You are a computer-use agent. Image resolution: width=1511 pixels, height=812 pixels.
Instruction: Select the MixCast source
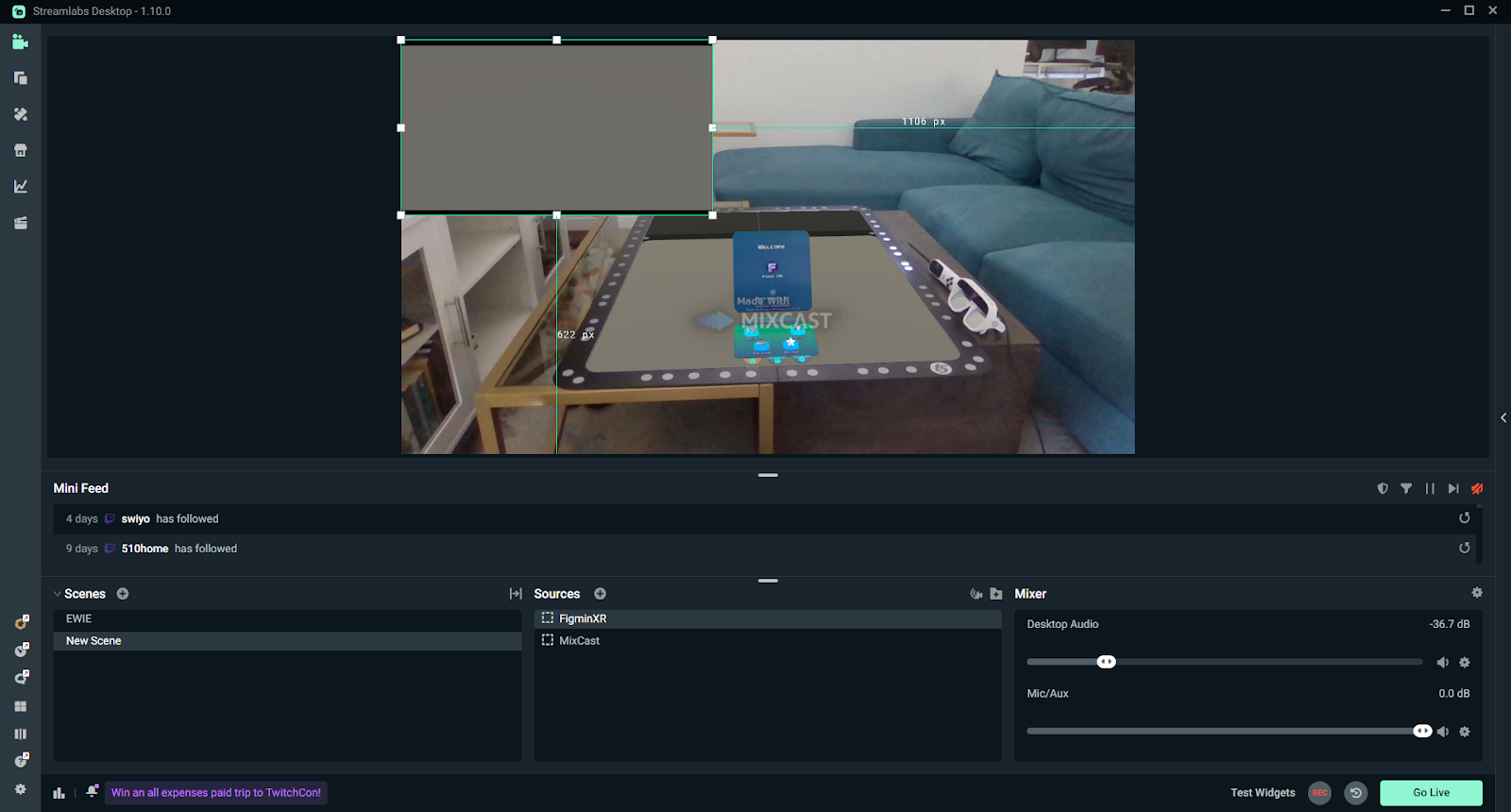point(579,641)
